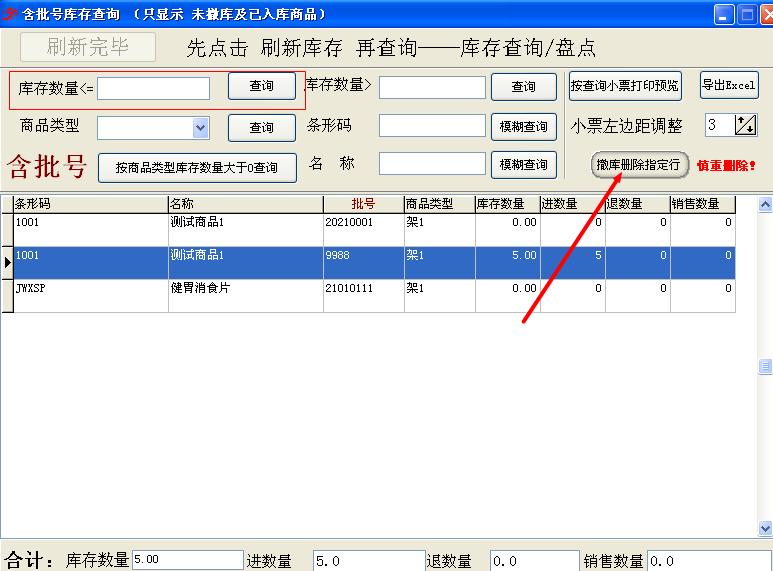The height and width of the screenshot is (571, 773).
Task: Click the 库存数量 column header
Action: tap(508, 204)
